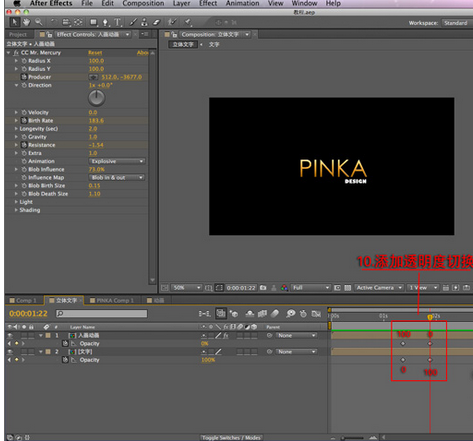Open the Animation menu

point(242,3)
